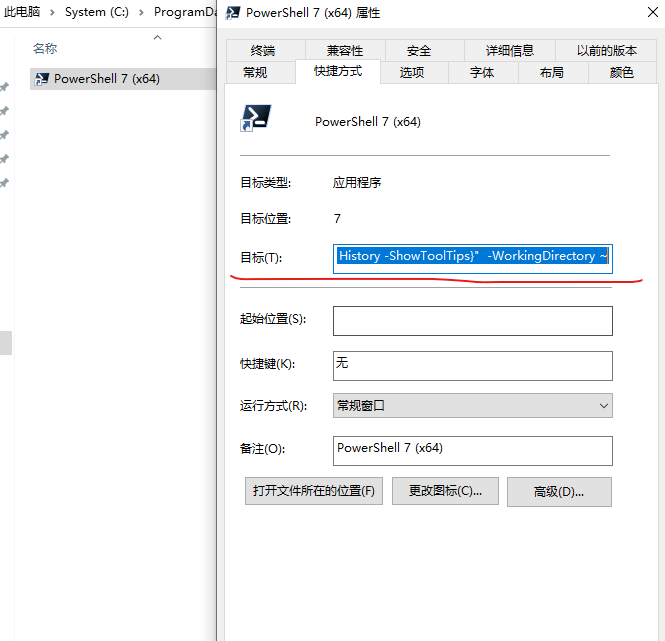Click the 应用程序 target type value
Screen dimensions: 665x641
pos(357,183)
